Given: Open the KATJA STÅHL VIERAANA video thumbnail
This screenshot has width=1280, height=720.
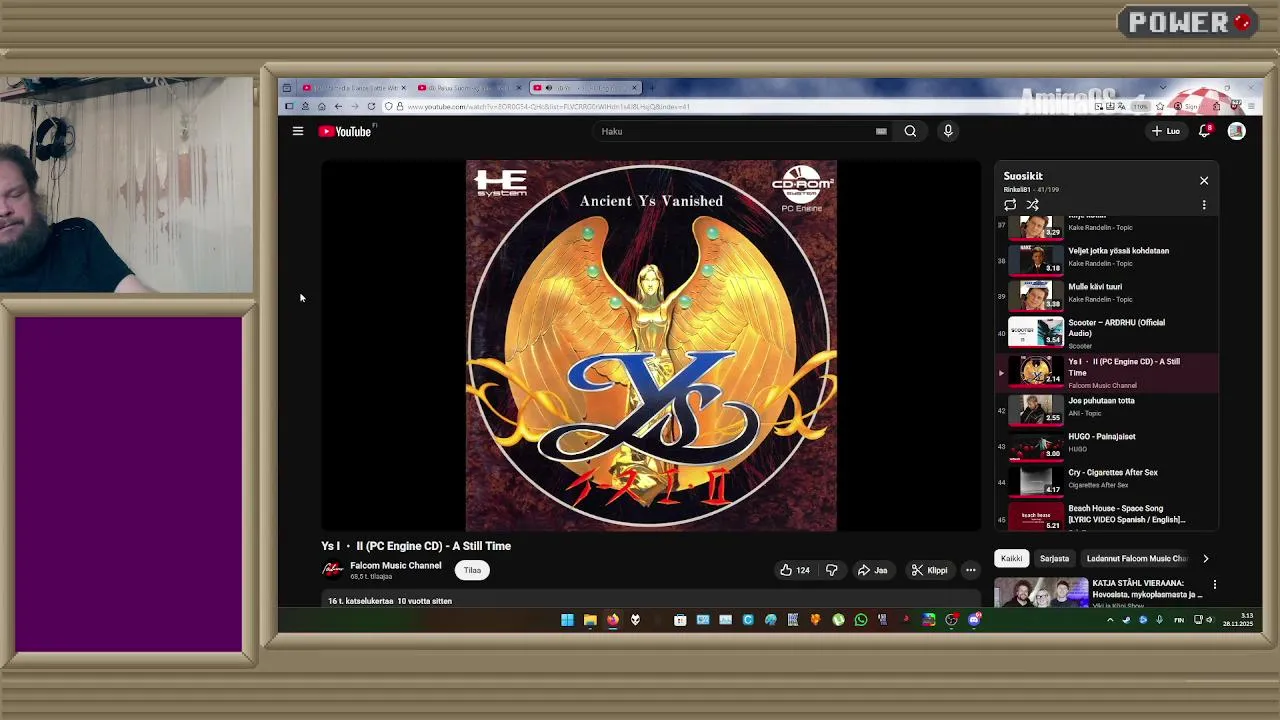Looking at the screenshot, I should (x=1041, y=592).
